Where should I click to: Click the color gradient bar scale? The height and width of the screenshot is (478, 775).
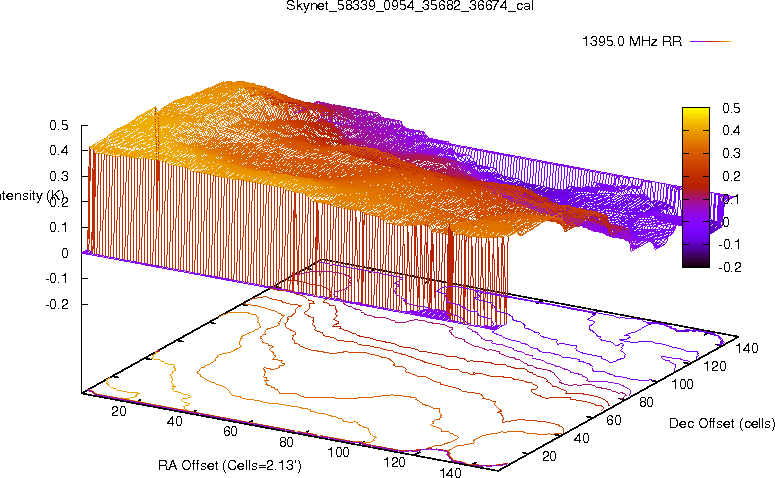tap(695, 187)
